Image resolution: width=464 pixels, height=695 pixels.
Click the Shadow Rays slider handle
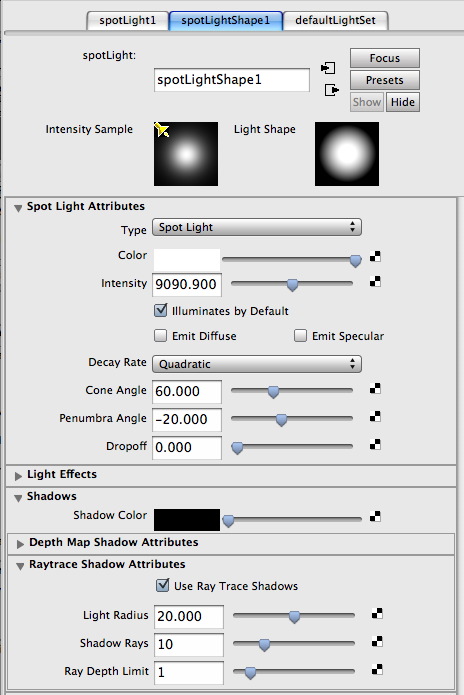coord(264,645)
